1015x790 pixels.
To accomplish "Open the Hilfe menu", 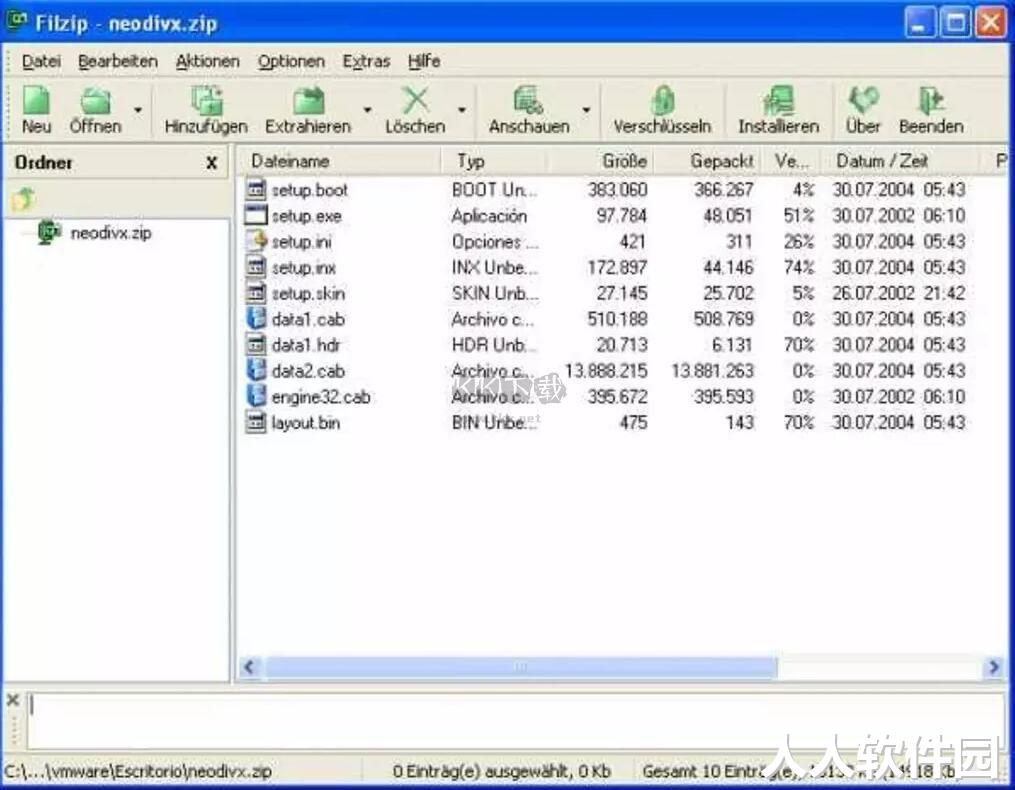I will 424,62.
